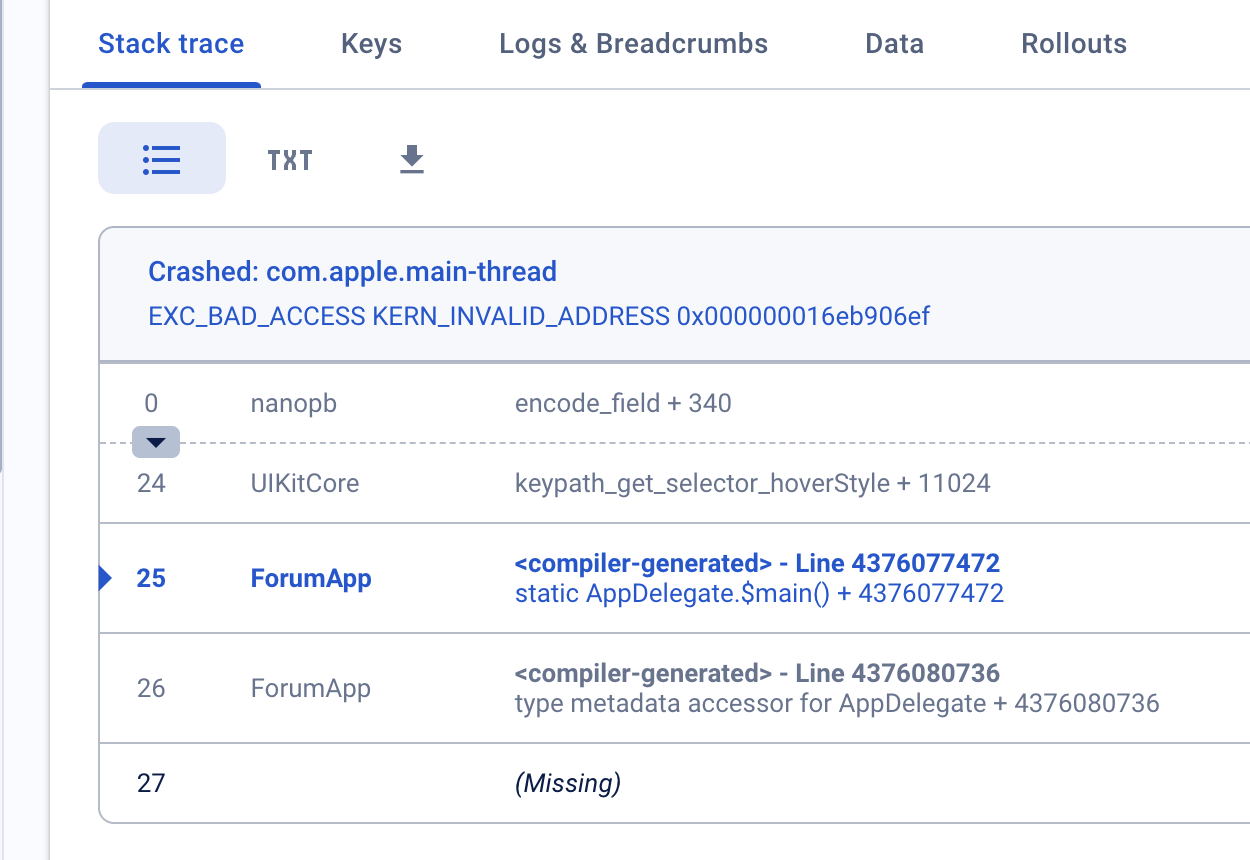The height and width of the screenshot is (860, 1250).
Task: Click encode_field + 340 text
Action: tap(623, 404)
